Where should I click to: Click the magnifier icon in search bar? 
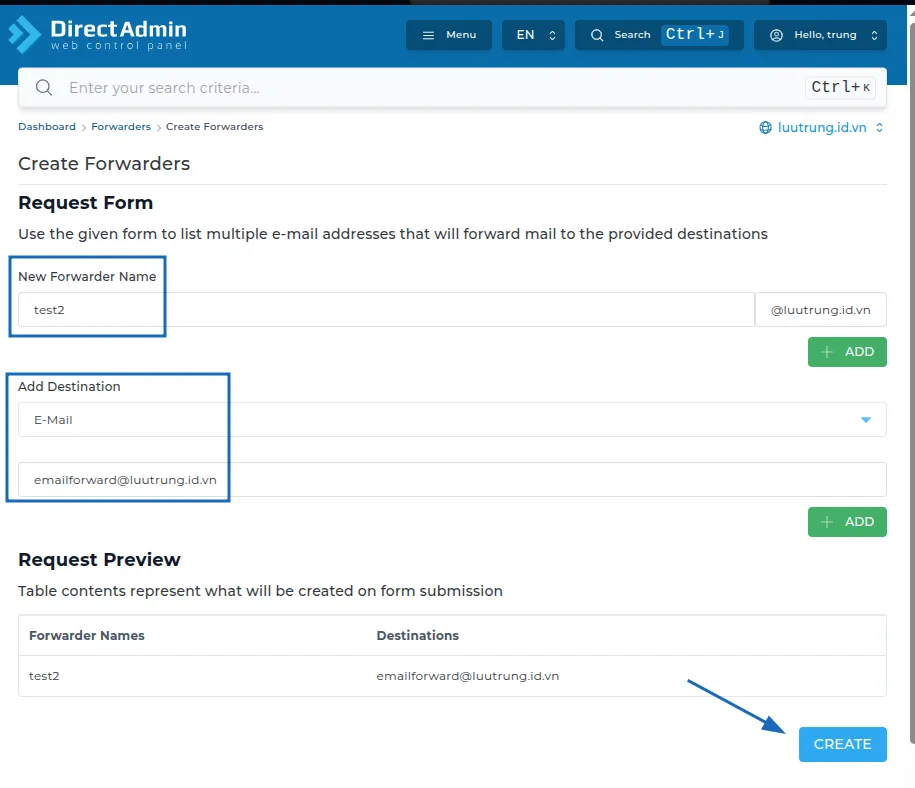pyautogui.click(x=44, y=88)
